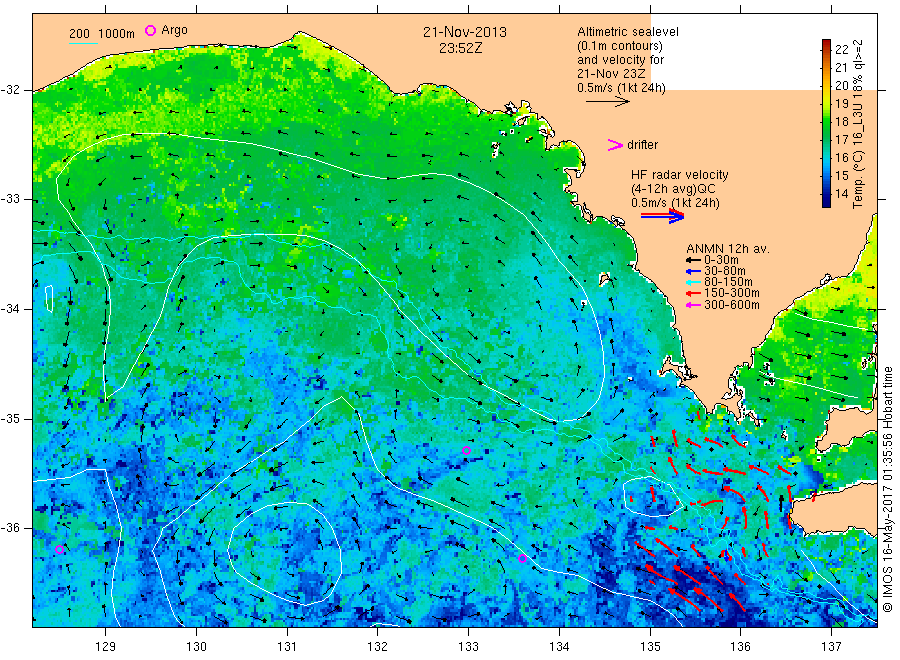Click the dark blue bottom of the temperature colorbar
This screenshot has width=900, height=660.
click(827, 201)
